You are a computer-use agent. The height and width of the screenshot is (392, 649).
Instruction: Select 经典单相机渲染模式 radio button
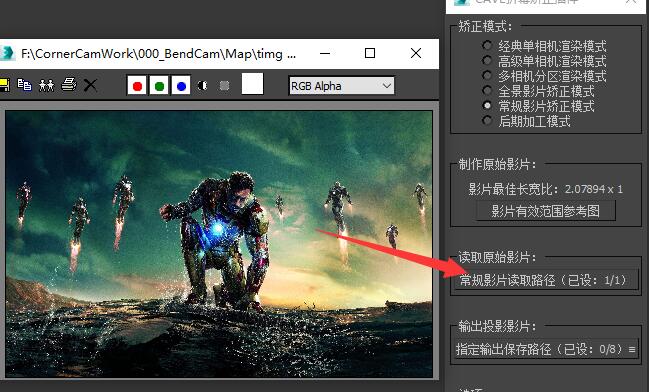[x=487, y=45]
